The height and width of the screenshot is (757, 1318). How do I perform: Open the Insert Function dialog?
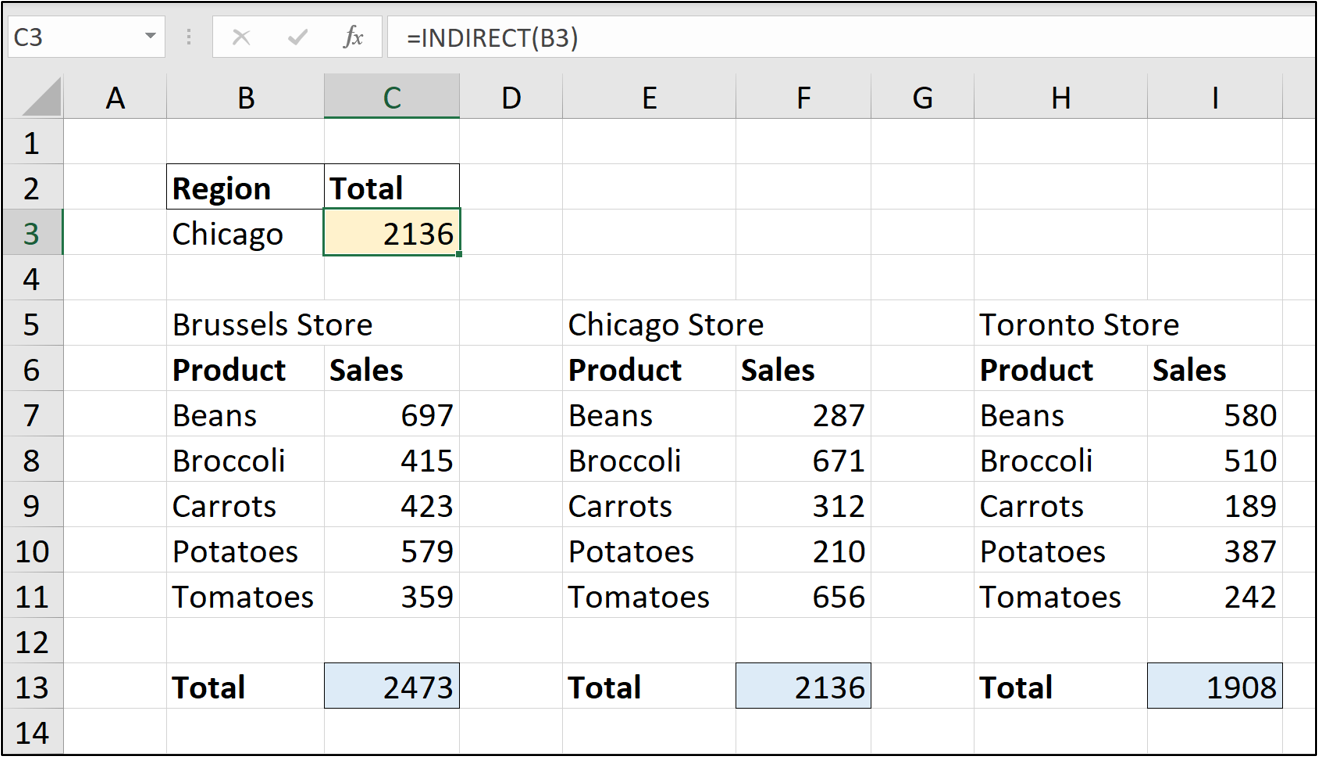tap(354, 36)
